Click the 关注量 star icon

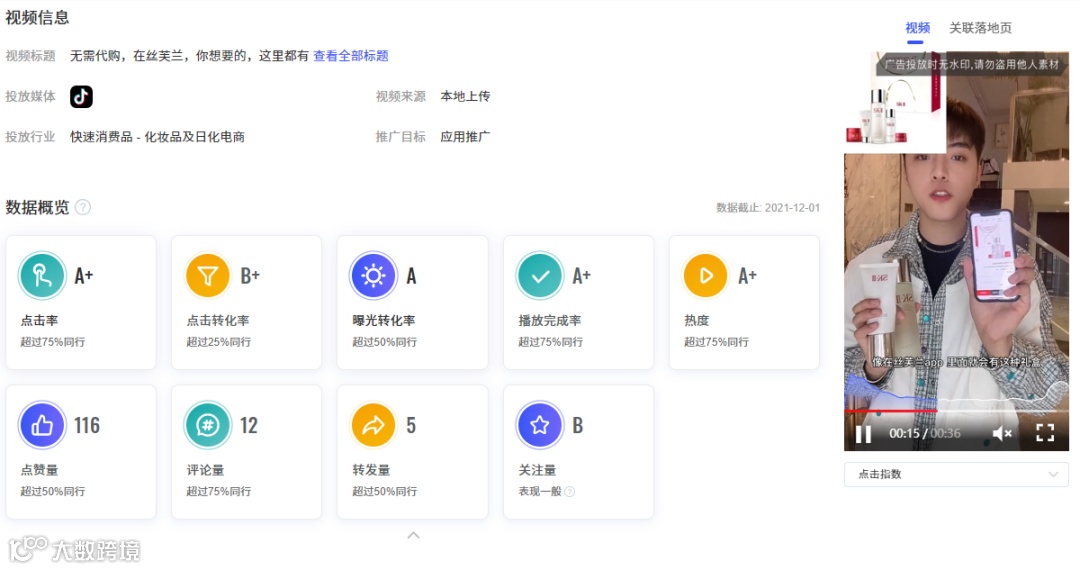(540, 425)
